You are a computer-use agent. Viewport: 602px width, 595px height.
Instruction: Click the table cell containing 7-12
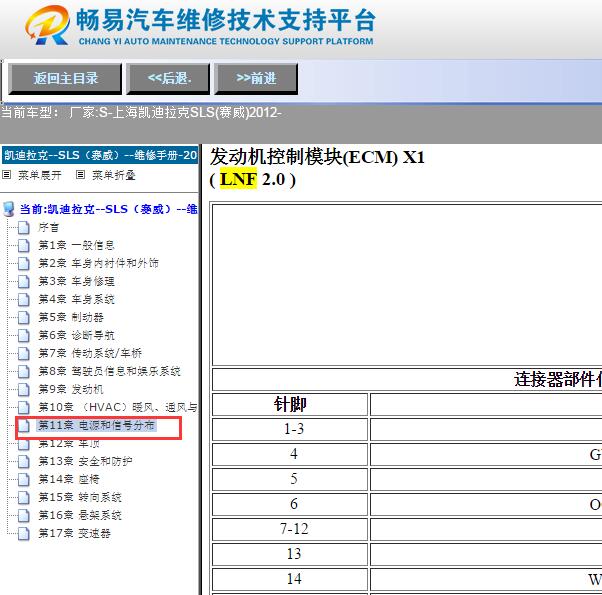tap(290, 529)
